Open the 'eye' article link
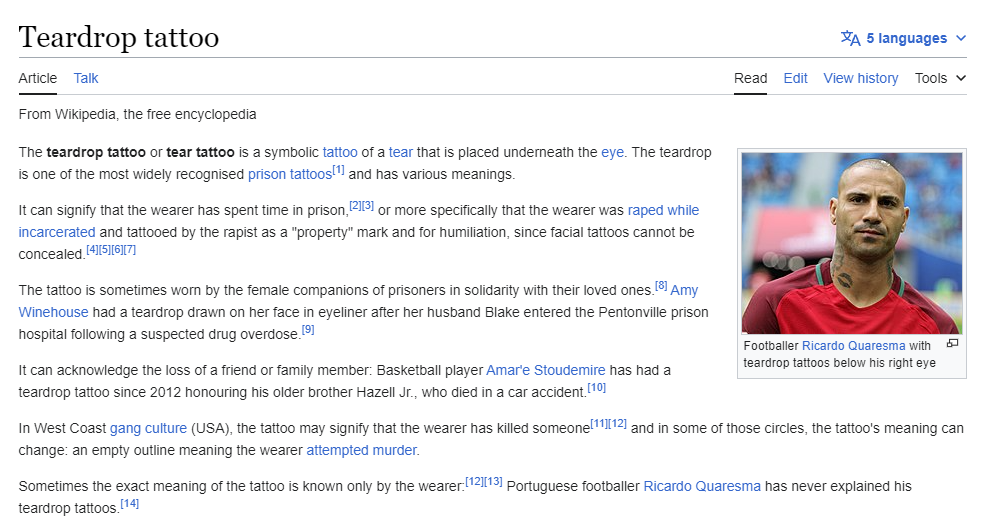Image resolution: width=989 pixels, height=529 pixels. pyautogui.click(x=612, y=152)
